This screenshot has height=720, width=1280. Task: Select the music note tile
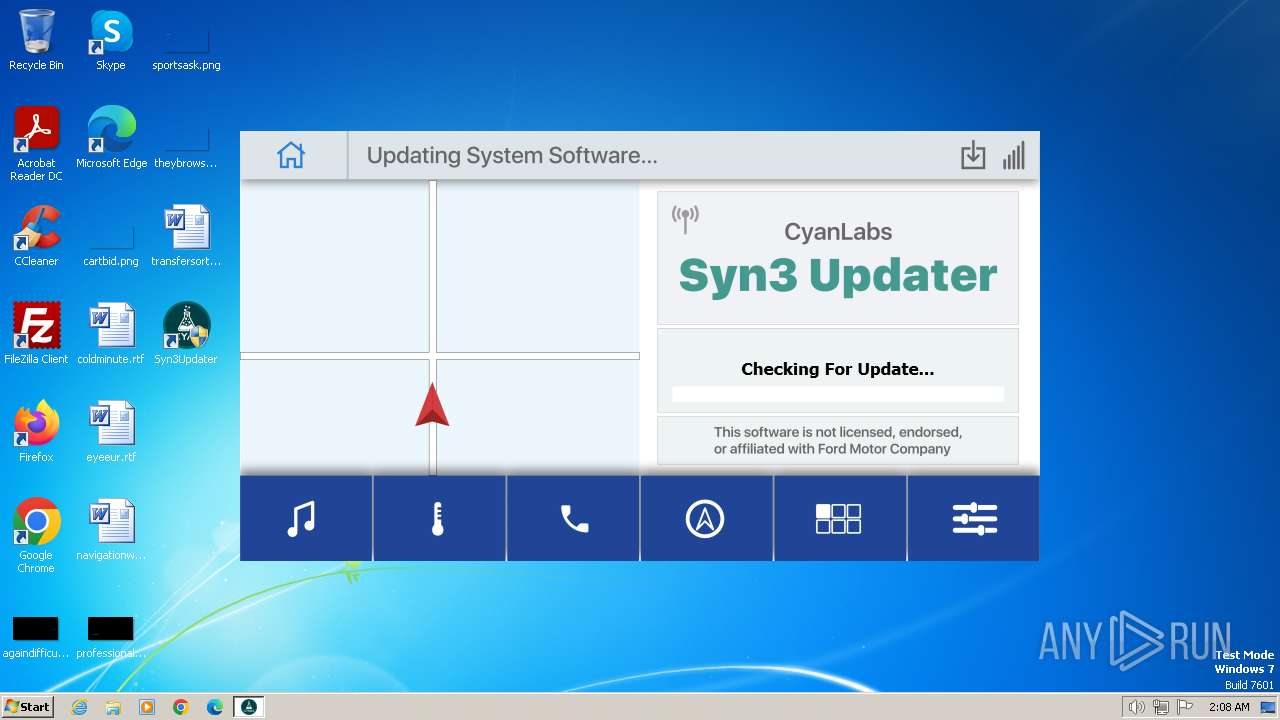306,518
